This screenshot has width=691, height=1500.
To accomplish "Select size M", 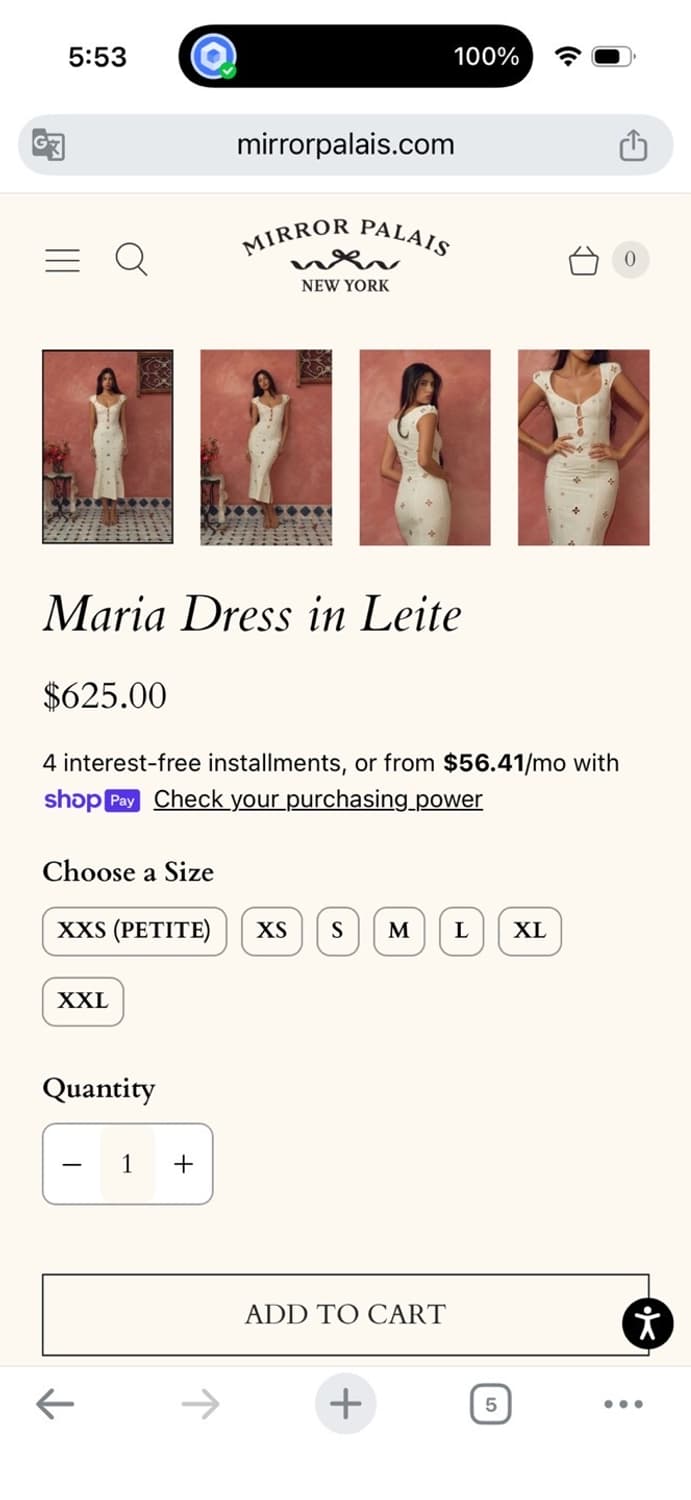I will tap(399, 931).
